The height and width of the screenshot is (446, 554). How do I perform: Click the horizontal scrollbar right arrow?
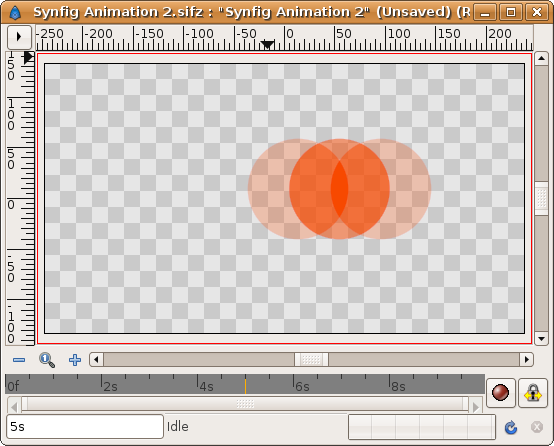pyautogui.click(x=526, y=360)
